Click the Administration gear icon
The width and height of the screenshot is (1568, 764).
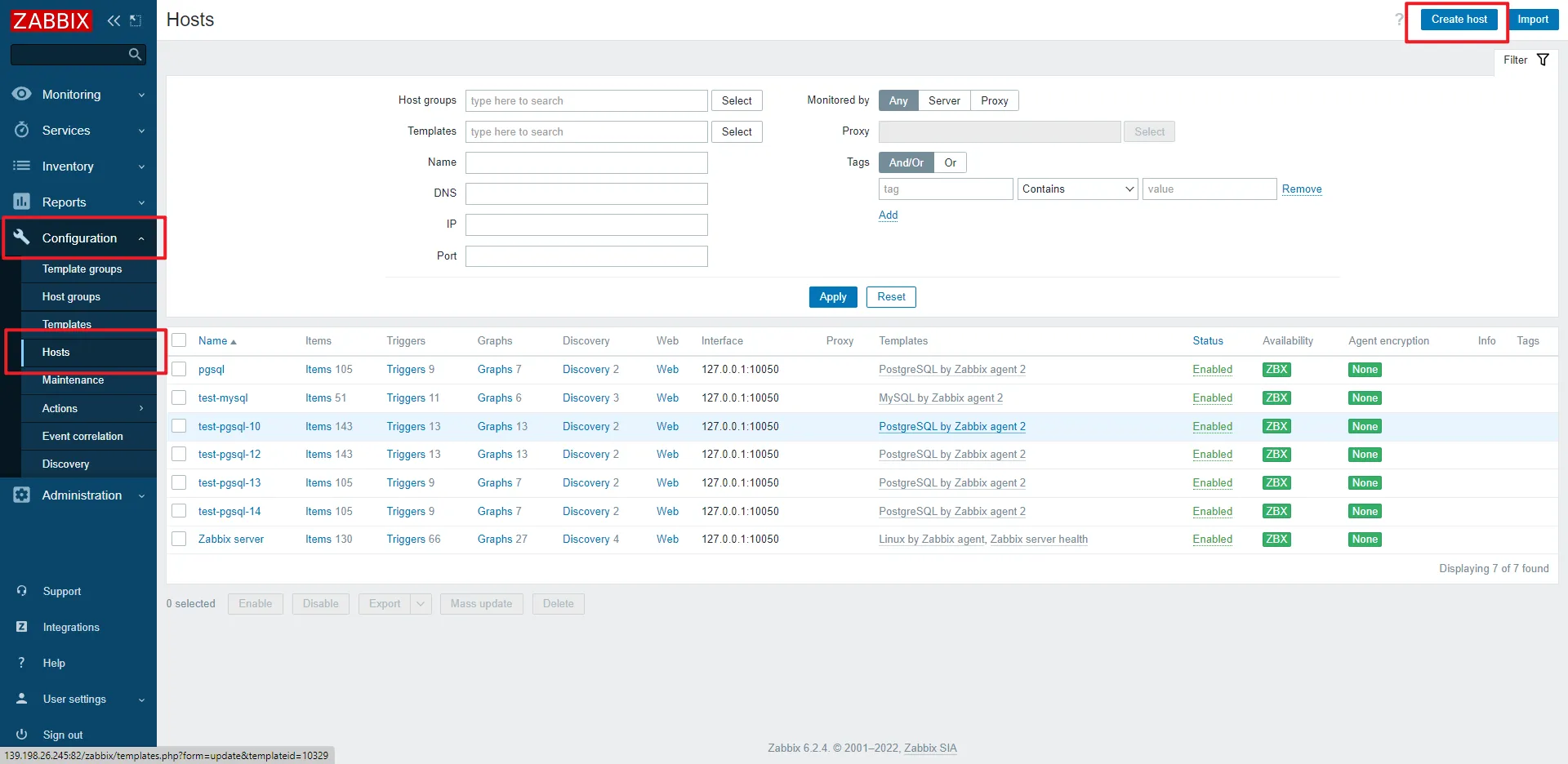point(22,495)
